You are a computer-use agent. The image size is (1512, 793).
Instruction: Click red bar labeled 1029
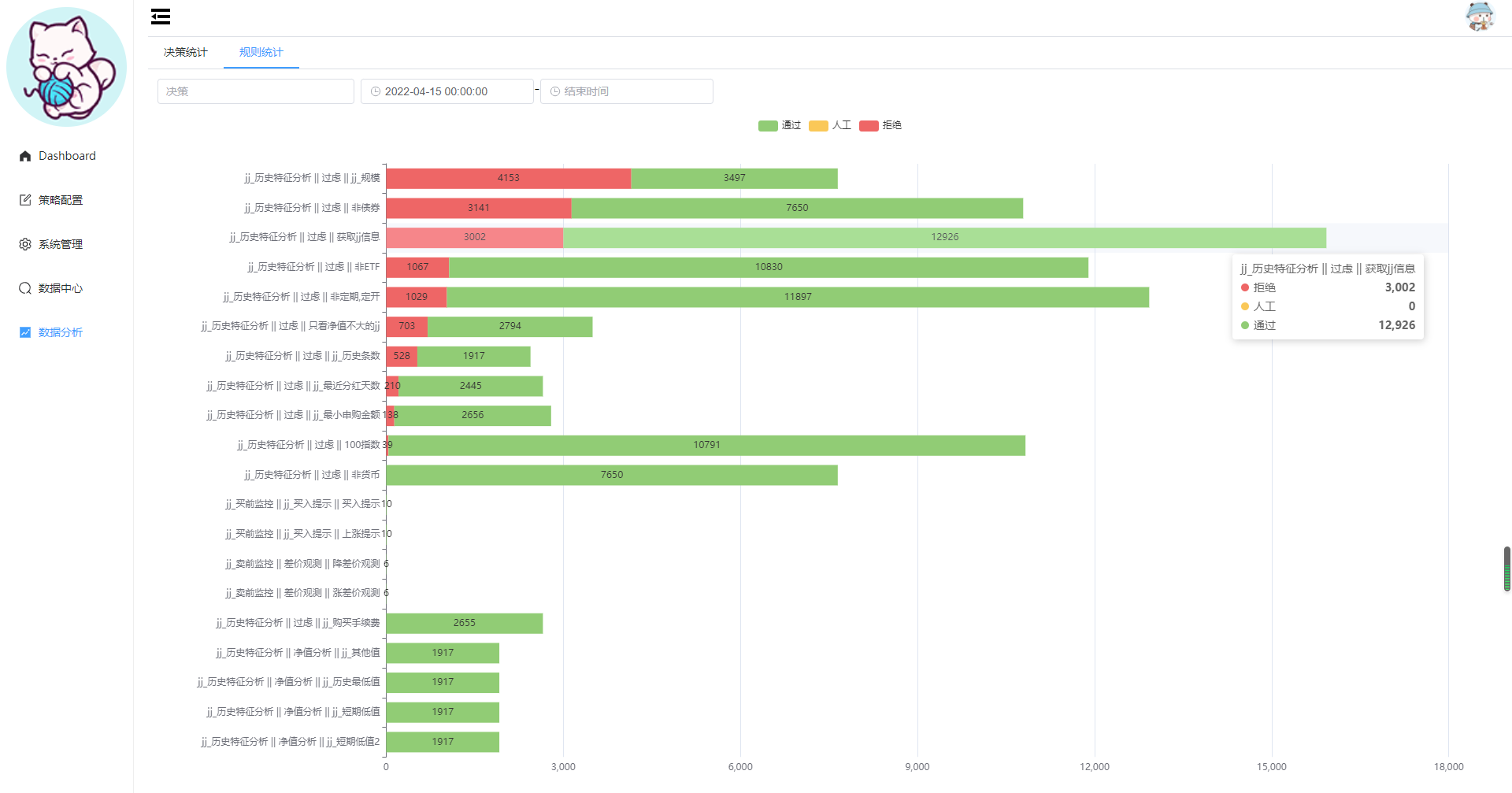[417, 298]
